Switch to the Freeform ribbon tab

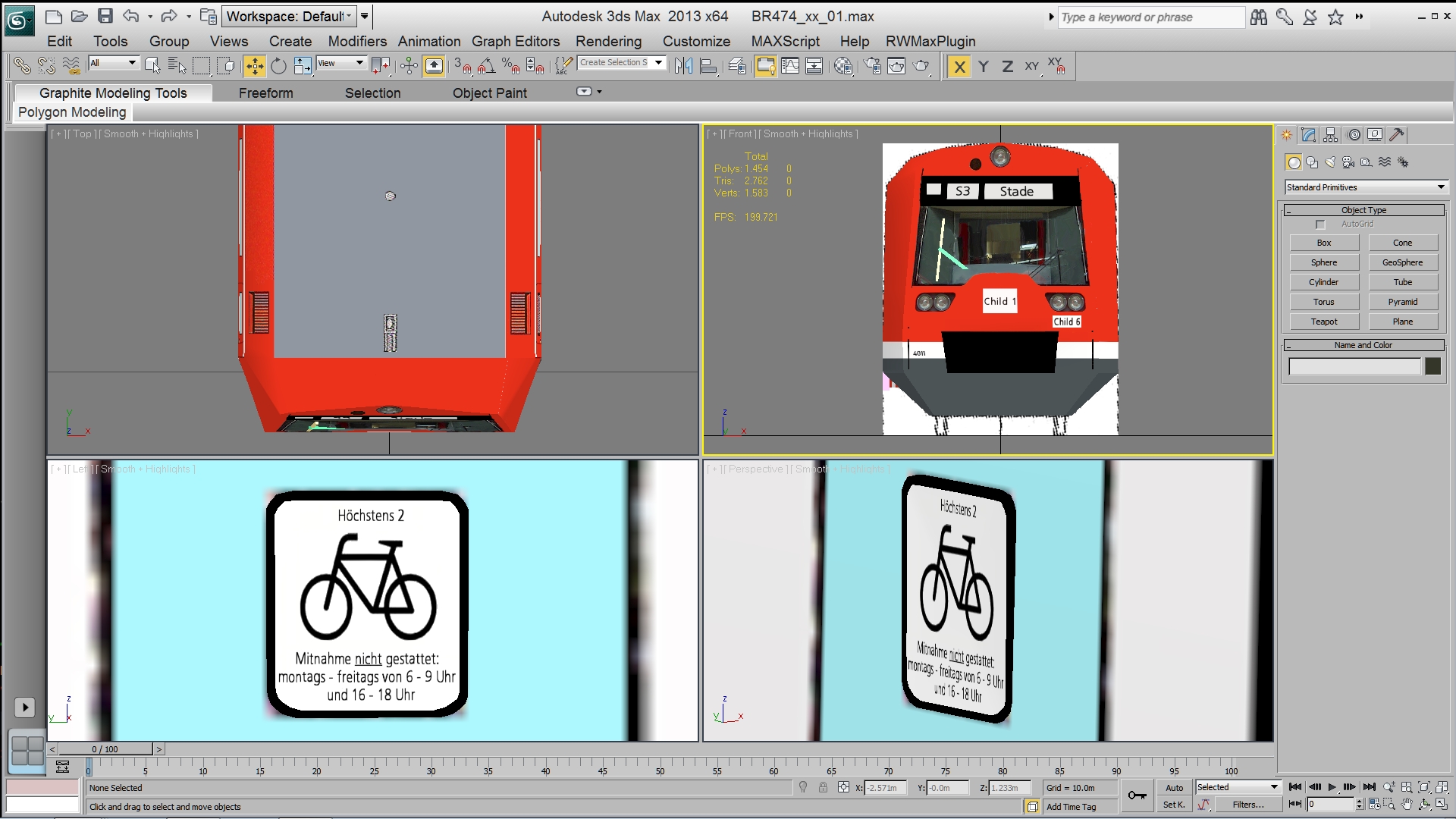(x=265, y=93)
